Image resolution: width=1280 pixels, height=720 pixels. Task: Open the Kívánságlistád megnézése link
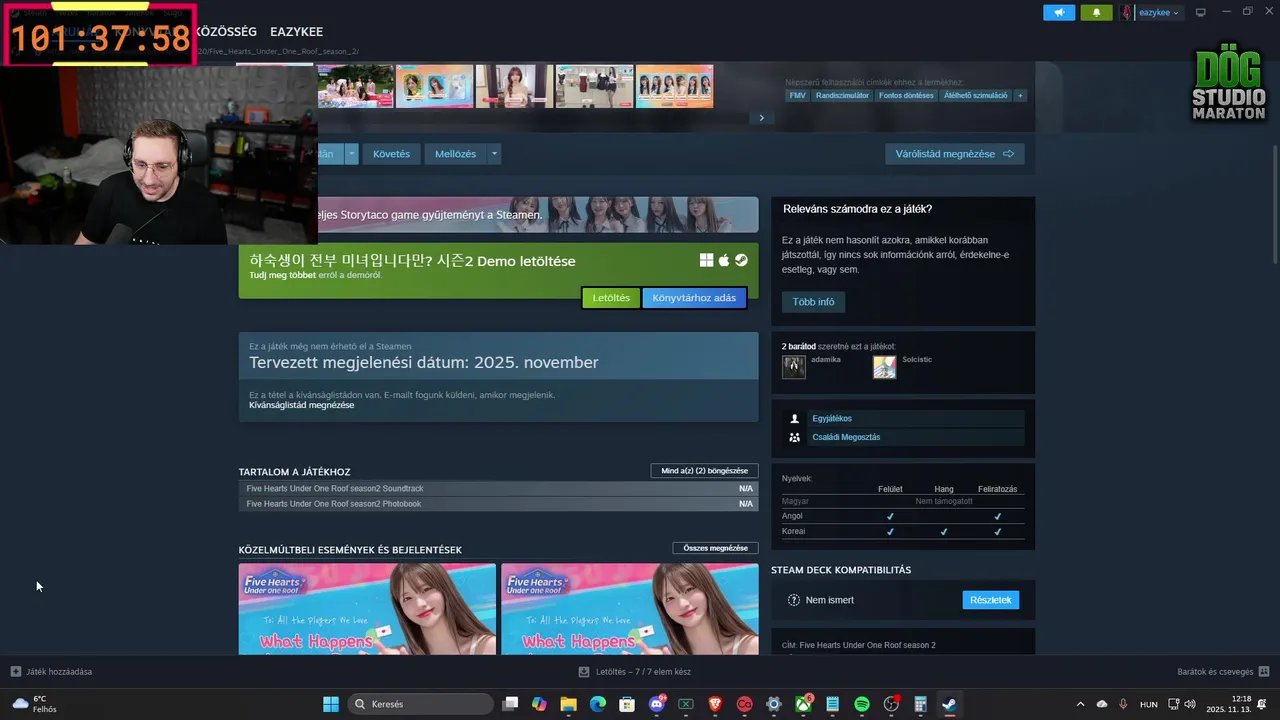click(x=301, y=405)
